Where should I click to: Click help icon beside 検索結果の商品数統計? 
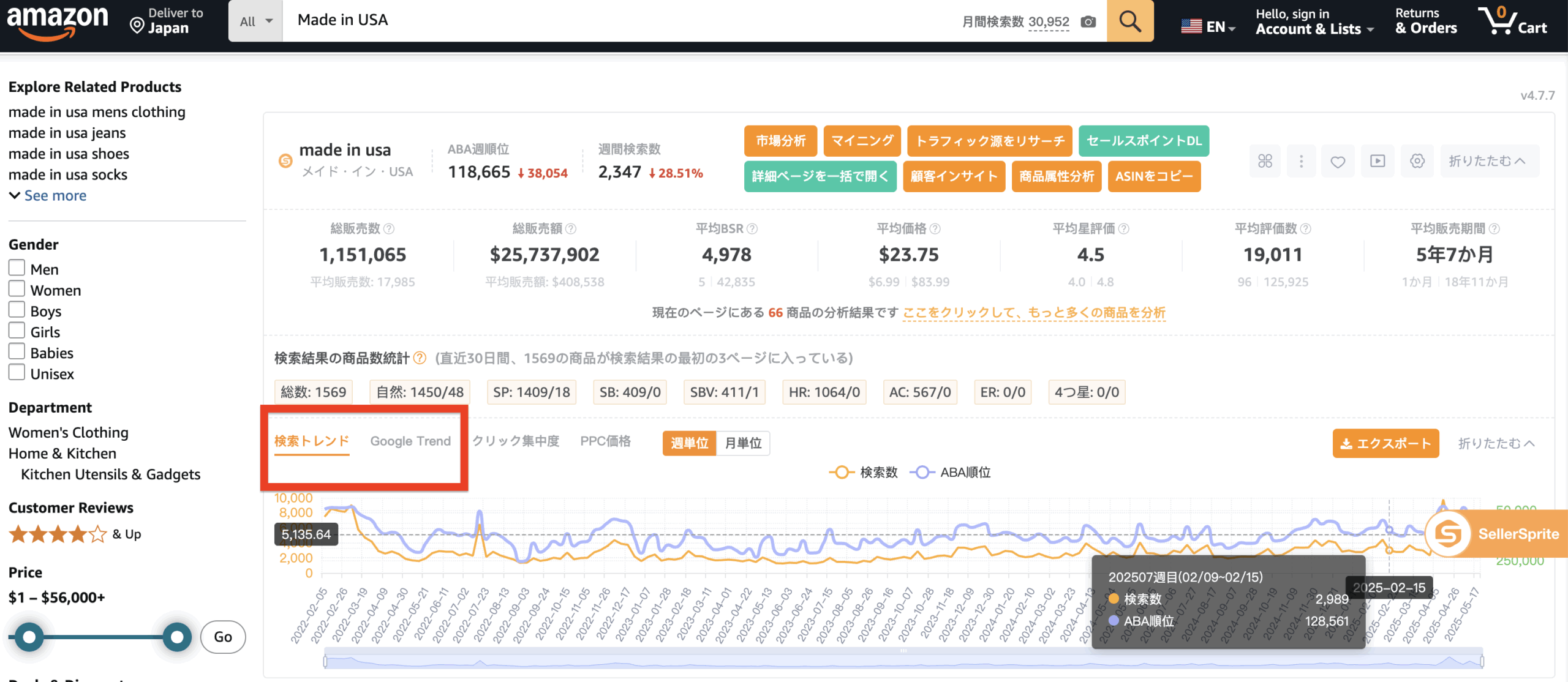[420, 358]
